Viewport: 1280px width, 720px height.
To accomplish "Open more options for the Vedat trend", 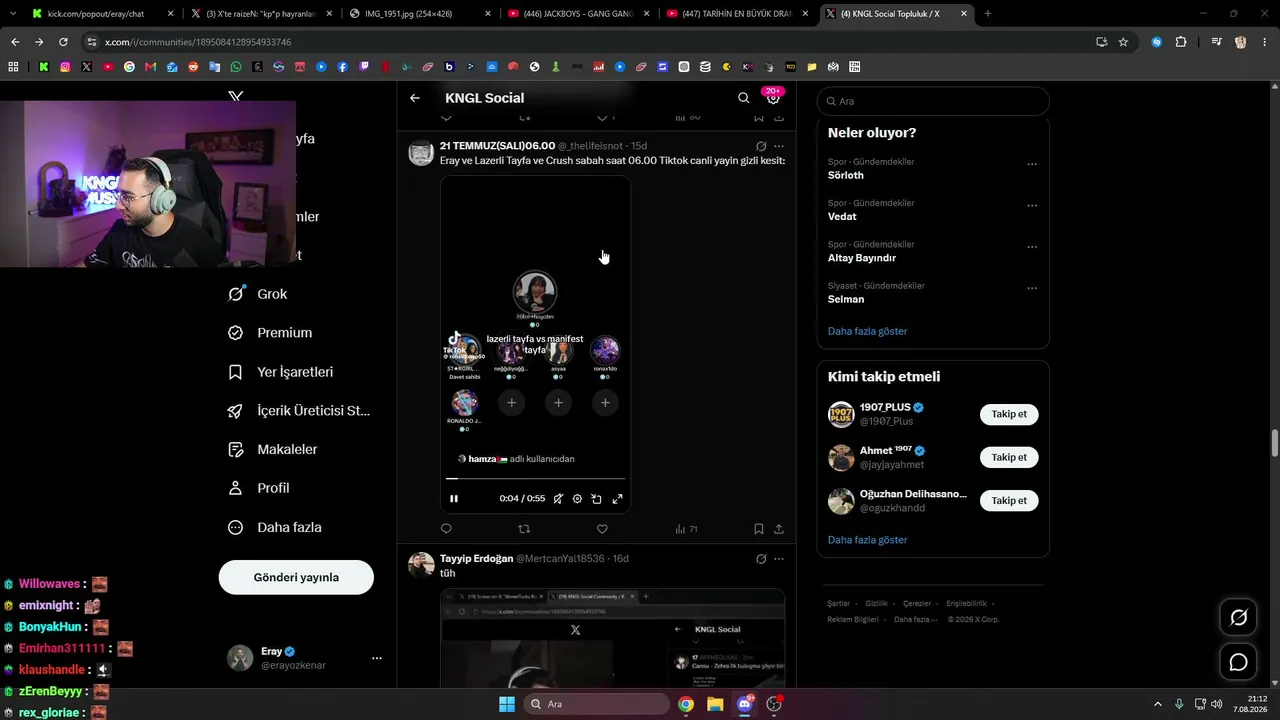I will coord(1032,206).
